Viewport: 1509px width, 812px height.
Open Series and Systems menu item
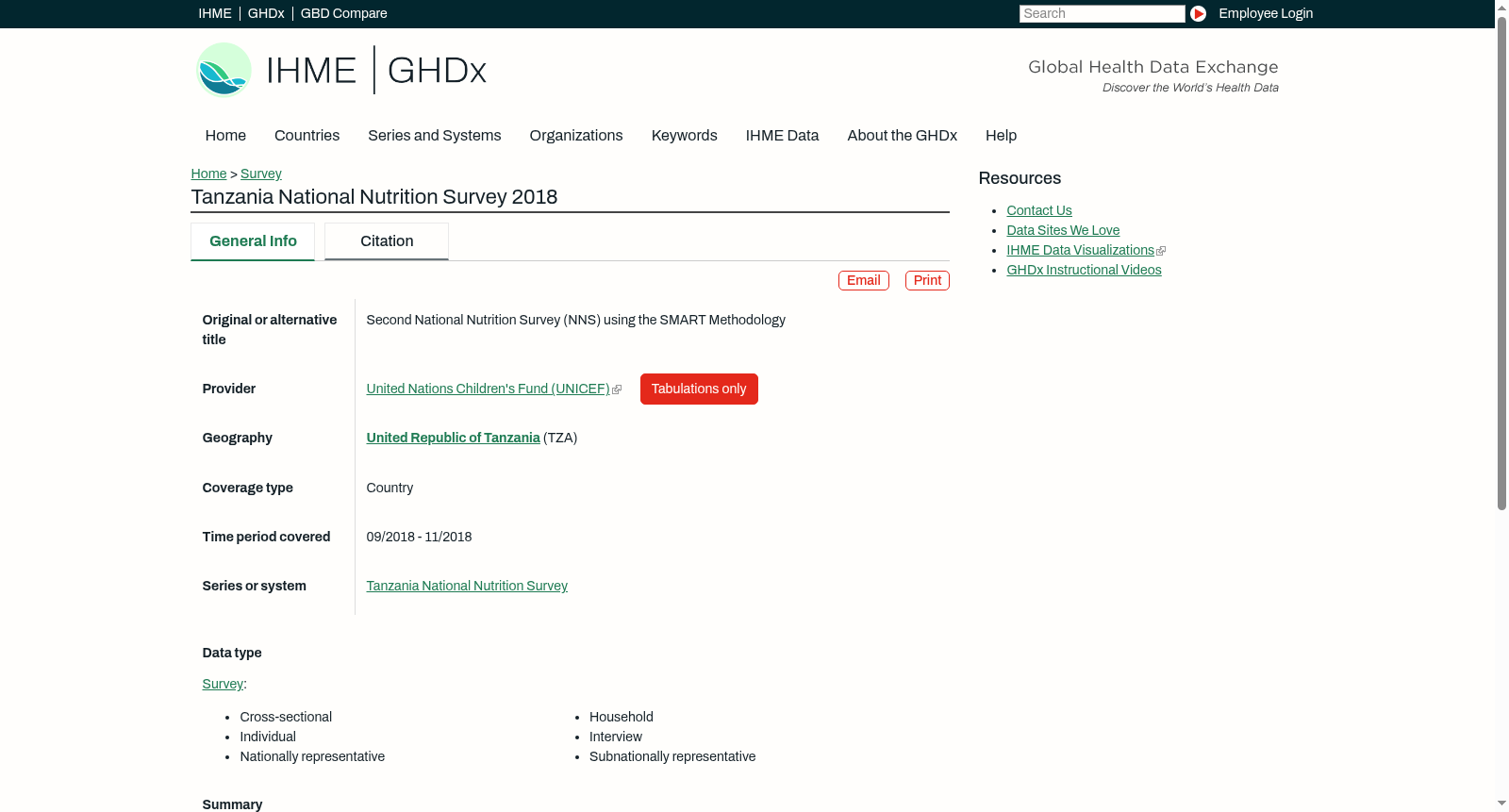[435, 136]
